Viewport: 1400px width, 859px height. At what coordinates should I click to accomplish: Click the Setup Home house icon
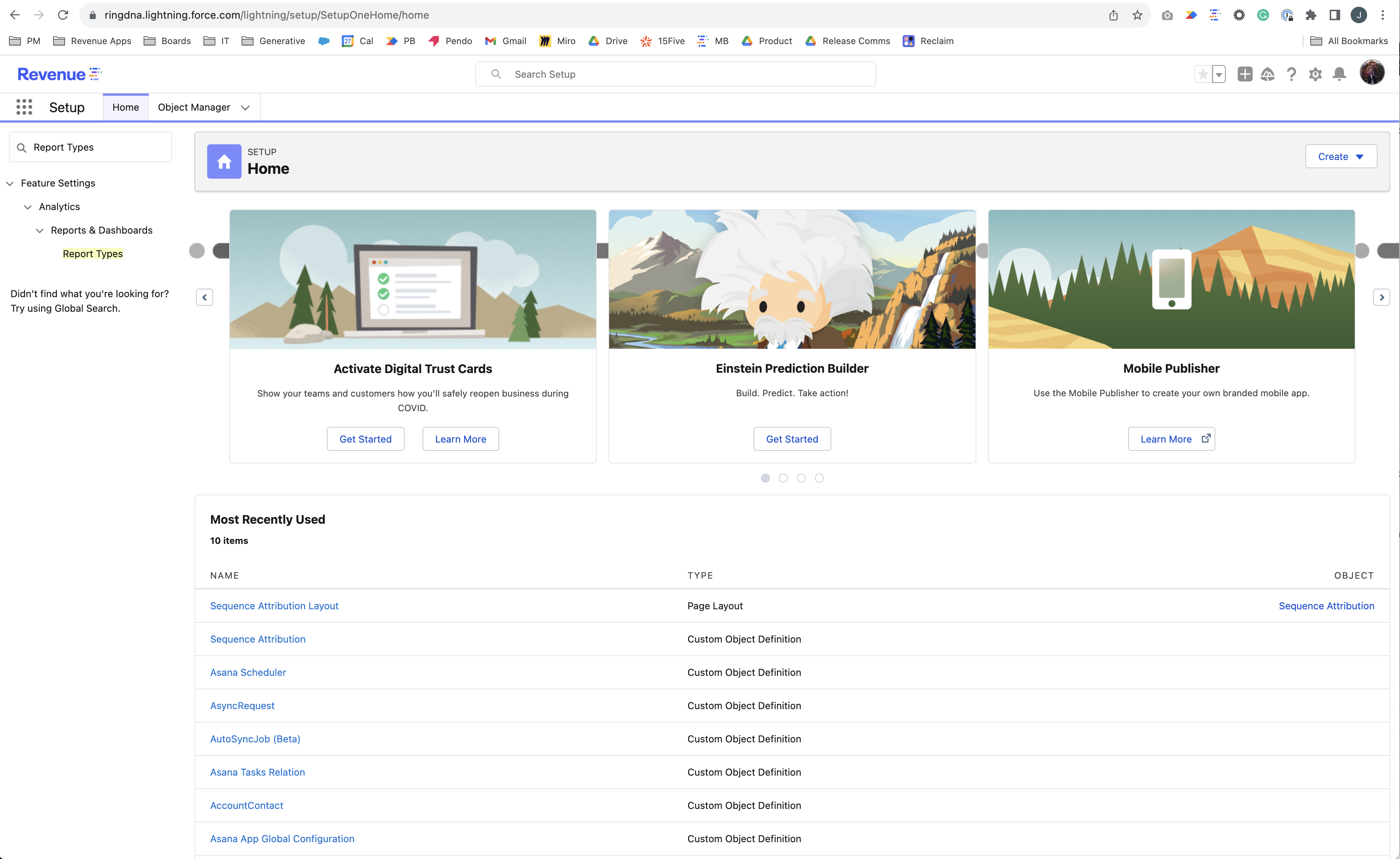[224, 162]
